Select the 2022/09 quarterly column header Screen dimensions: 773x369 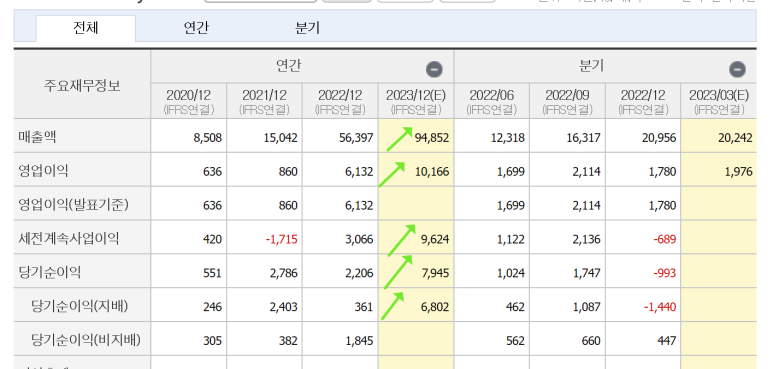[x=567, y=101]
